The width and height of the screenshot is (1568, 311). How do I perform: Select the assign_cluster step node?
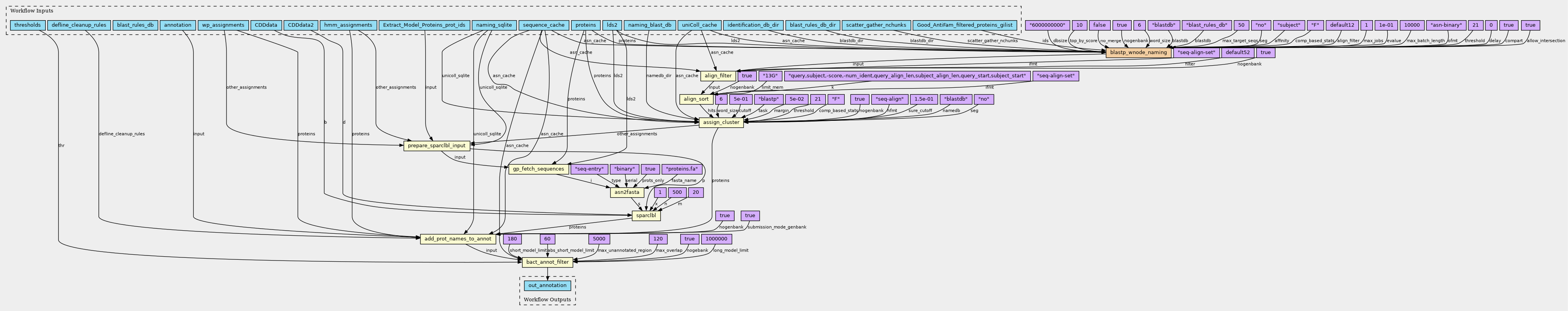pyautogui.click(x=721, y=122)
